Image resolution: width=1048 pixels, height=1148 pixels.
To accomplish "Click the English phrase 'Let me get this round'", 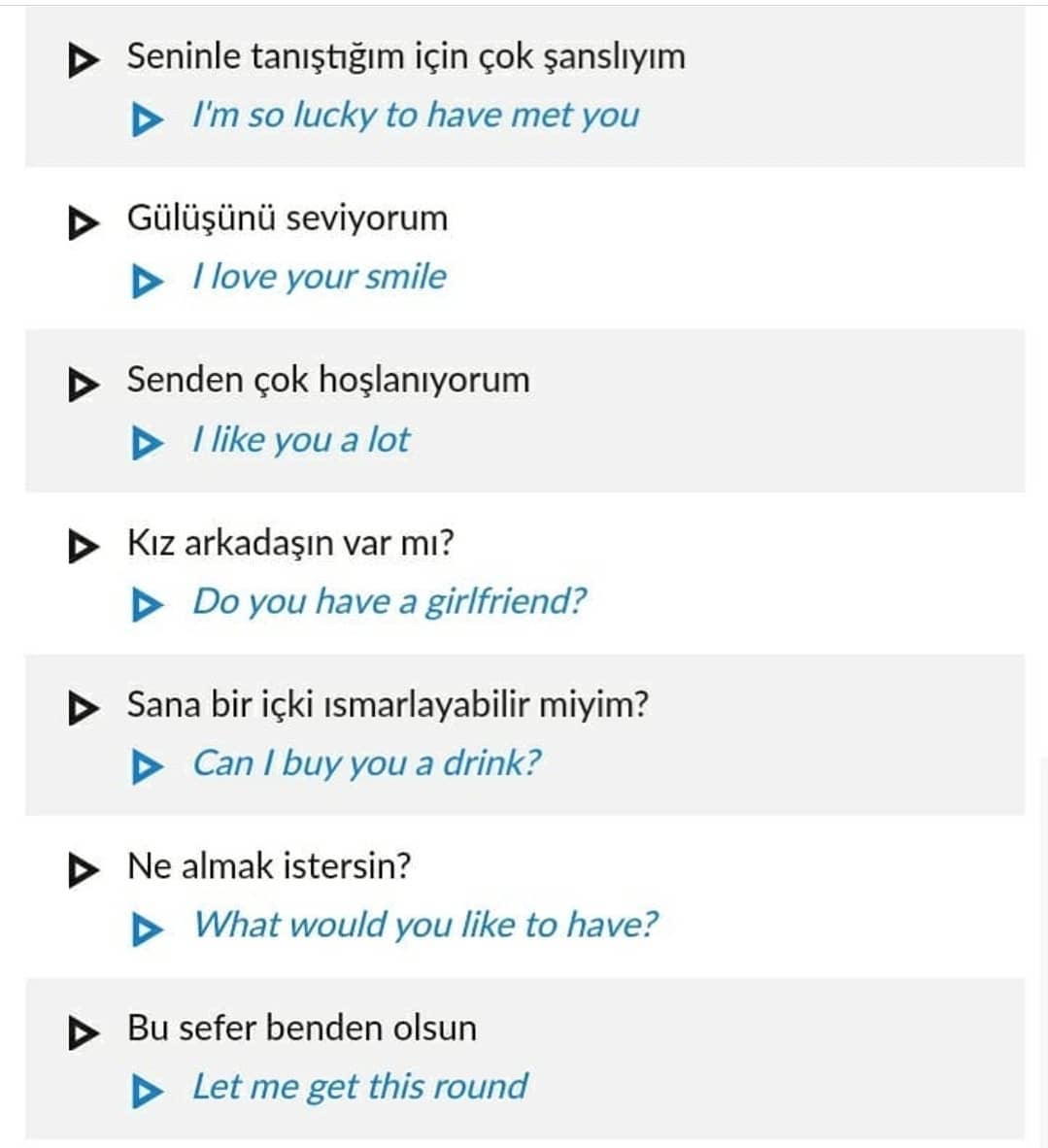I will 359,1087.
